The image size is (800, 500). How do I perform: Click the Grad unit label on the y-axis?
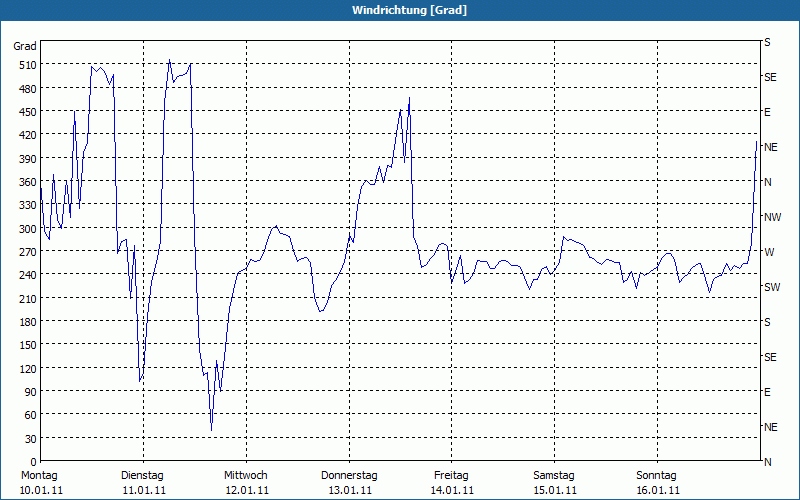click(25, 46)
